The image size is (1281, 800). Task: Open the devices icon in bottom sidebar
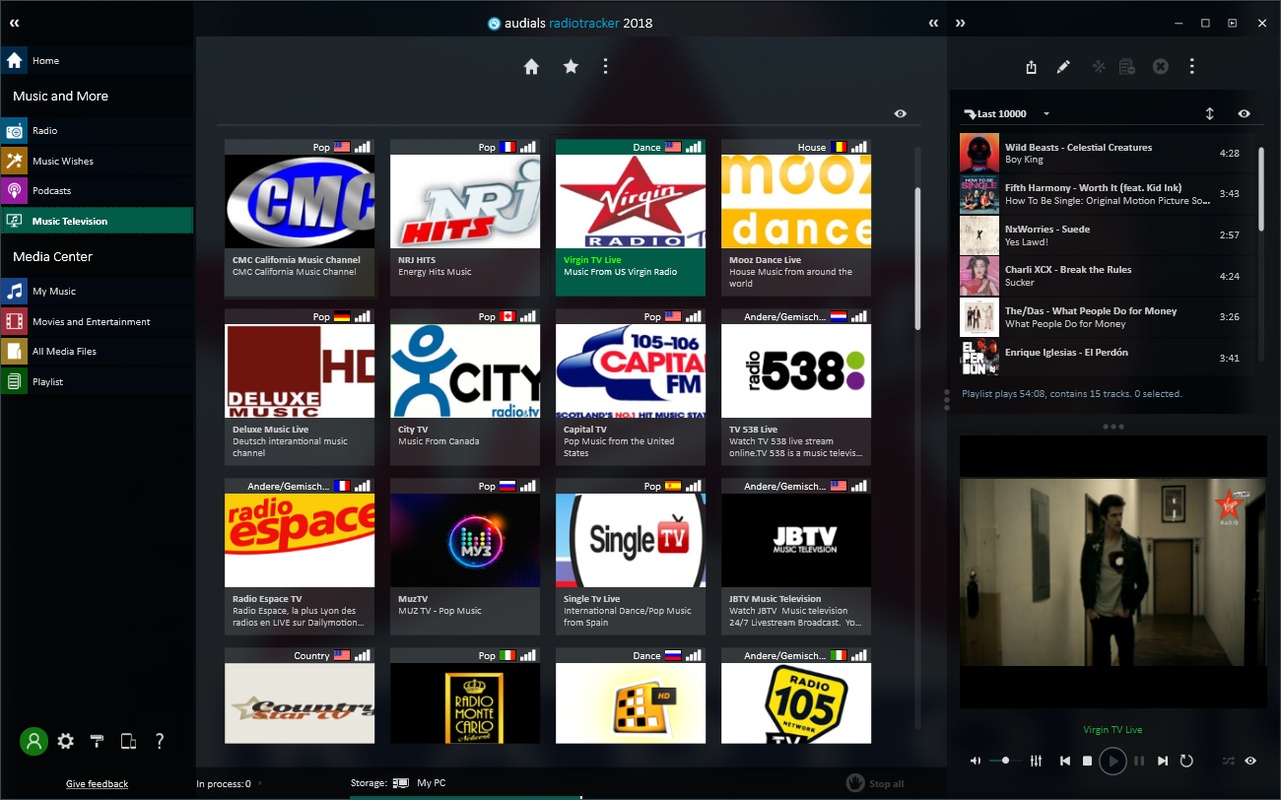(x=128, y=741)
